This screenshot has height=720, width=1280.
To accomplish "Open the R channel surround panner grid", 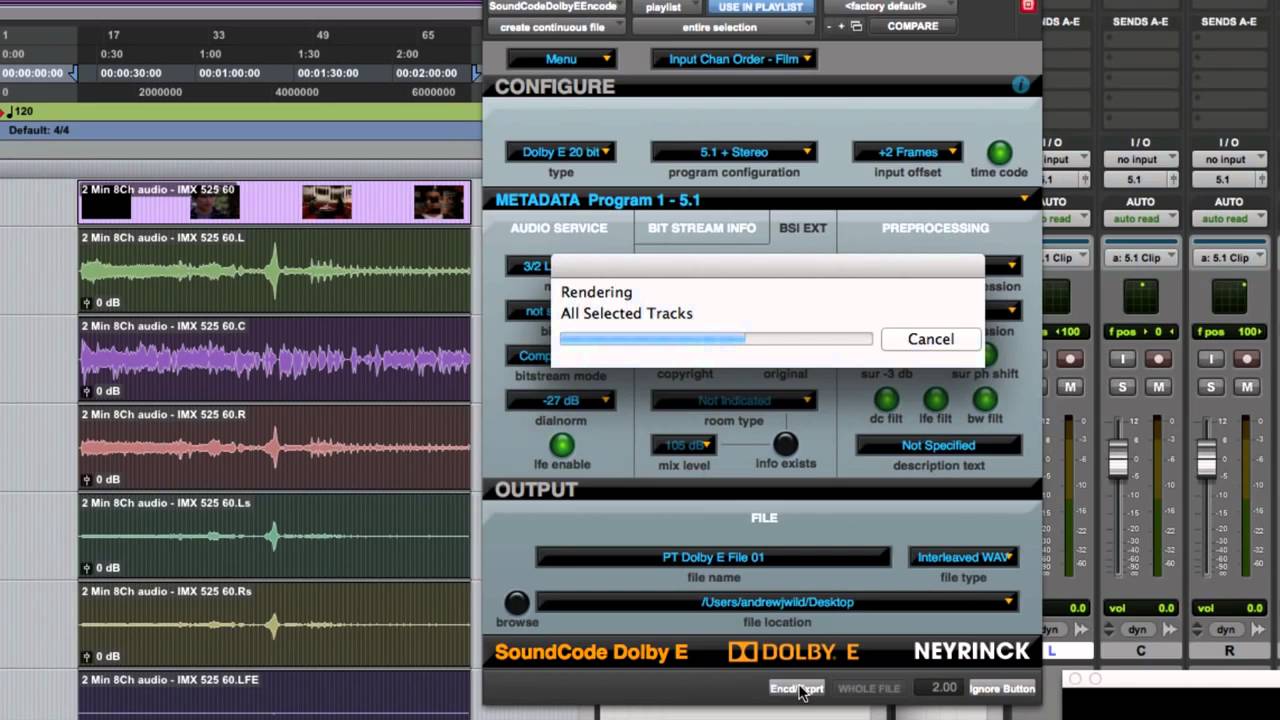I will click(x=1229, y=296).
